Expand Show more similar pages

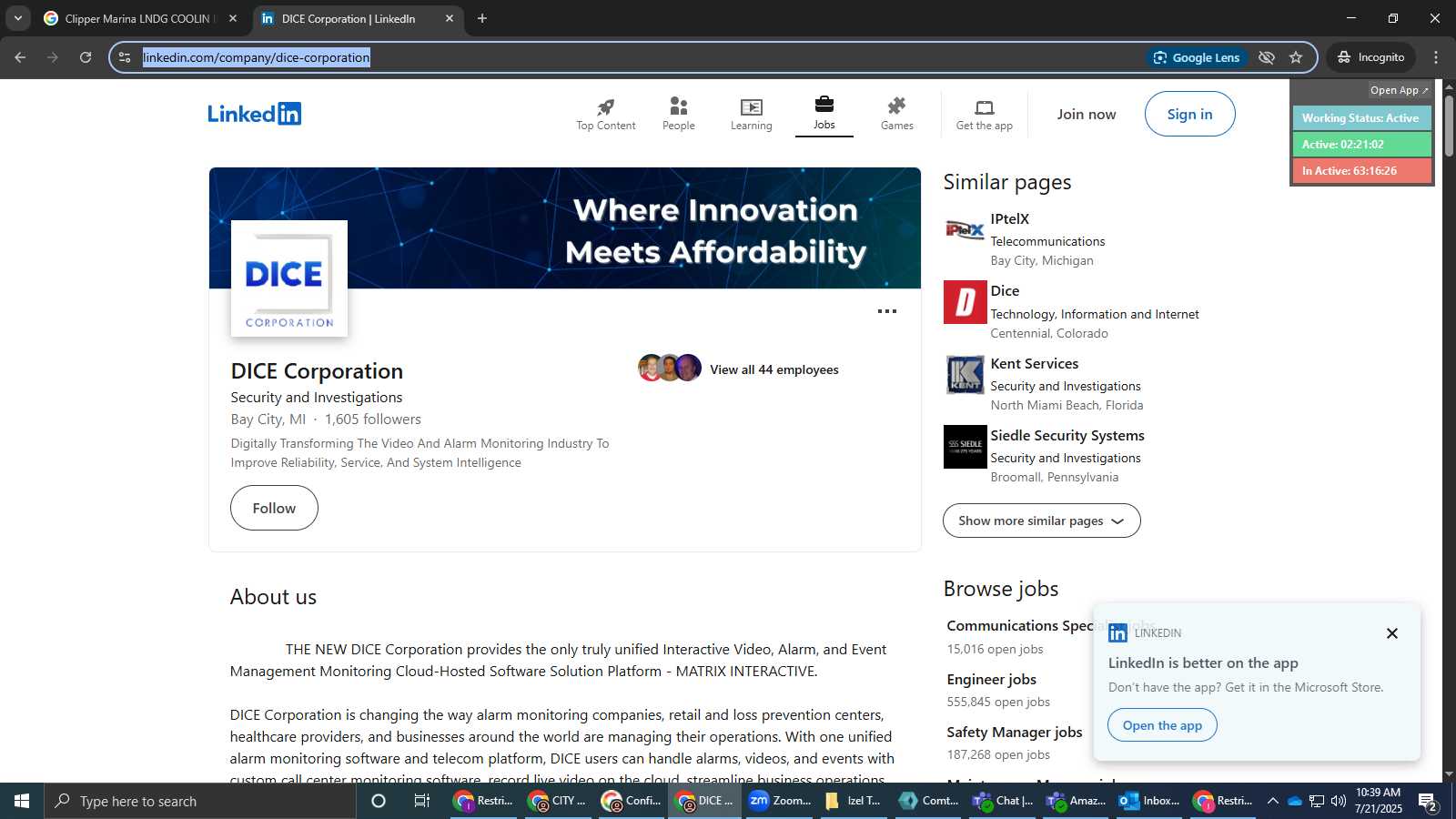[1042, 521]
